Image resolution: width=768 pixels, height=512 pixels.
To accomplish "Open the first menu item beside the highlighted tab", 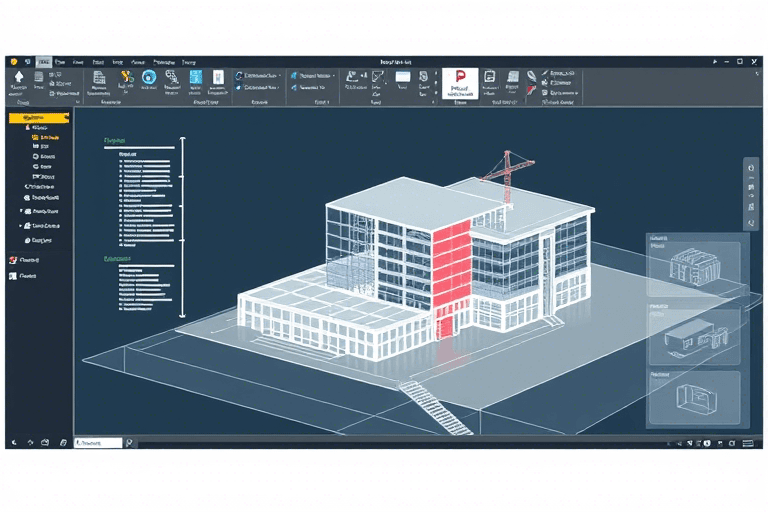I will [60, 61].
